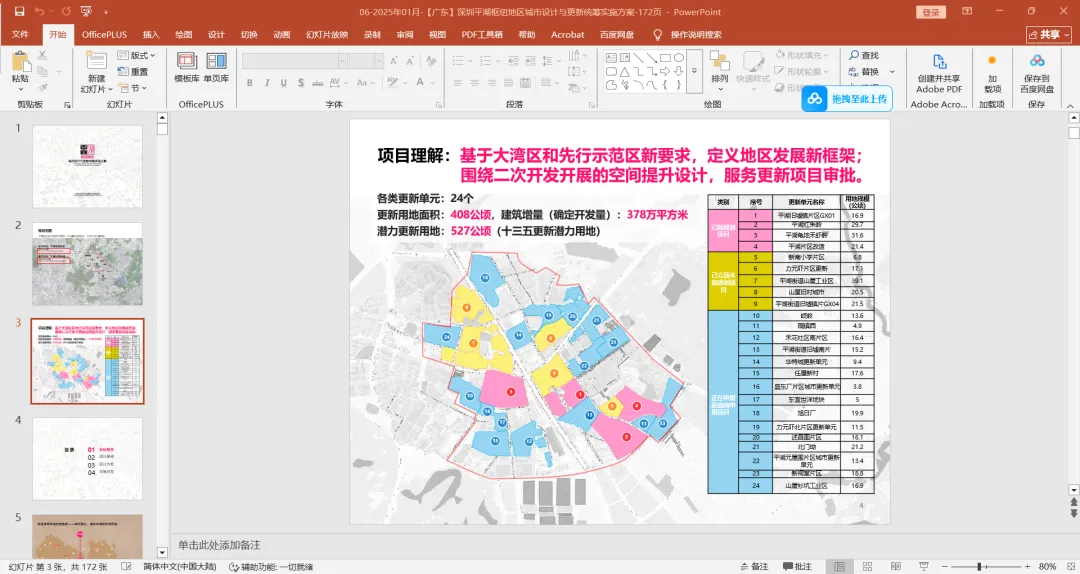Click the 登录 sign-in button

click(x=931, y=12)
